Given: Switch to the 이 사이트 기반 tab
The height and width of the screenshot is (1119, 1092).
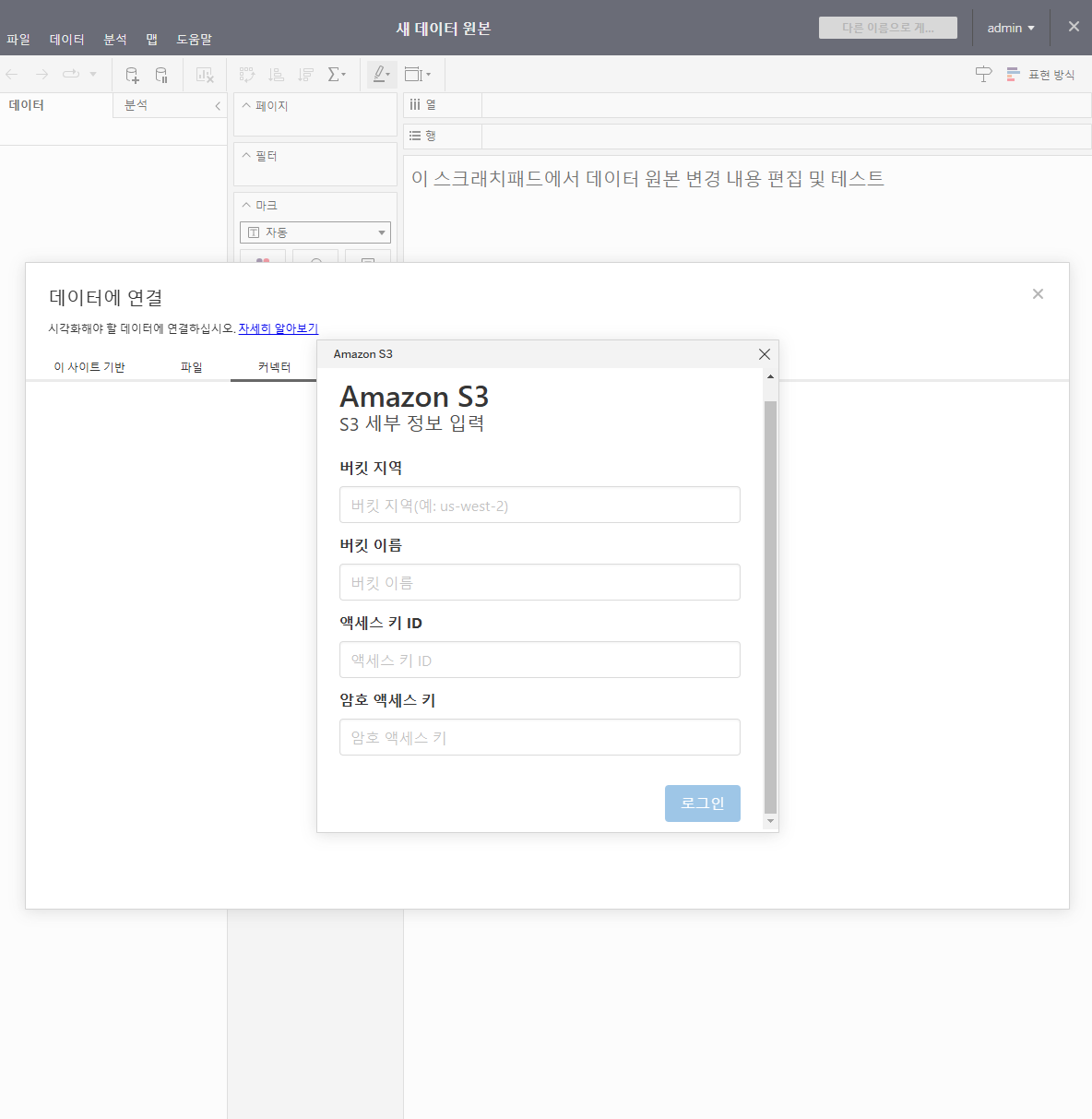Looking at the screenshot, I should coord(89,367).
